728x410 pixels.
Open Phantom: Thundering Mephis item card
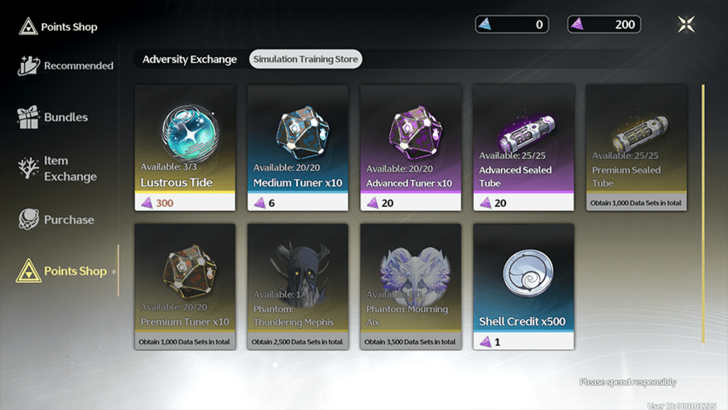[298, 286]
